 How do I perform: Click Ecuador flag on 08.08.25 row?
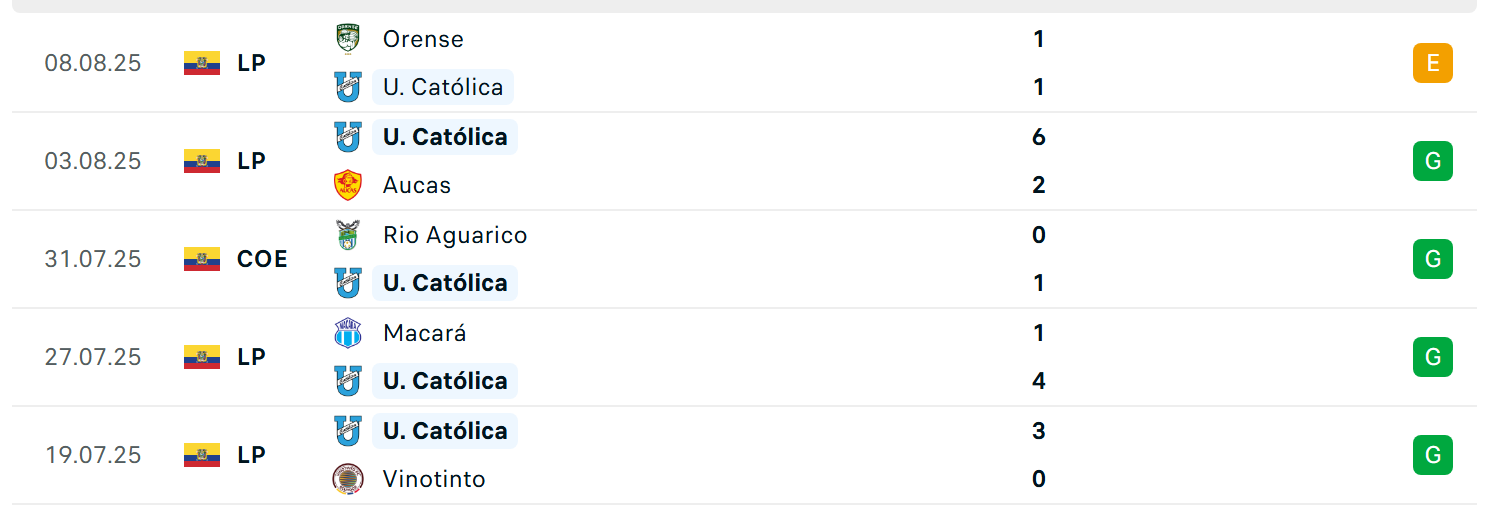point(202,63)
